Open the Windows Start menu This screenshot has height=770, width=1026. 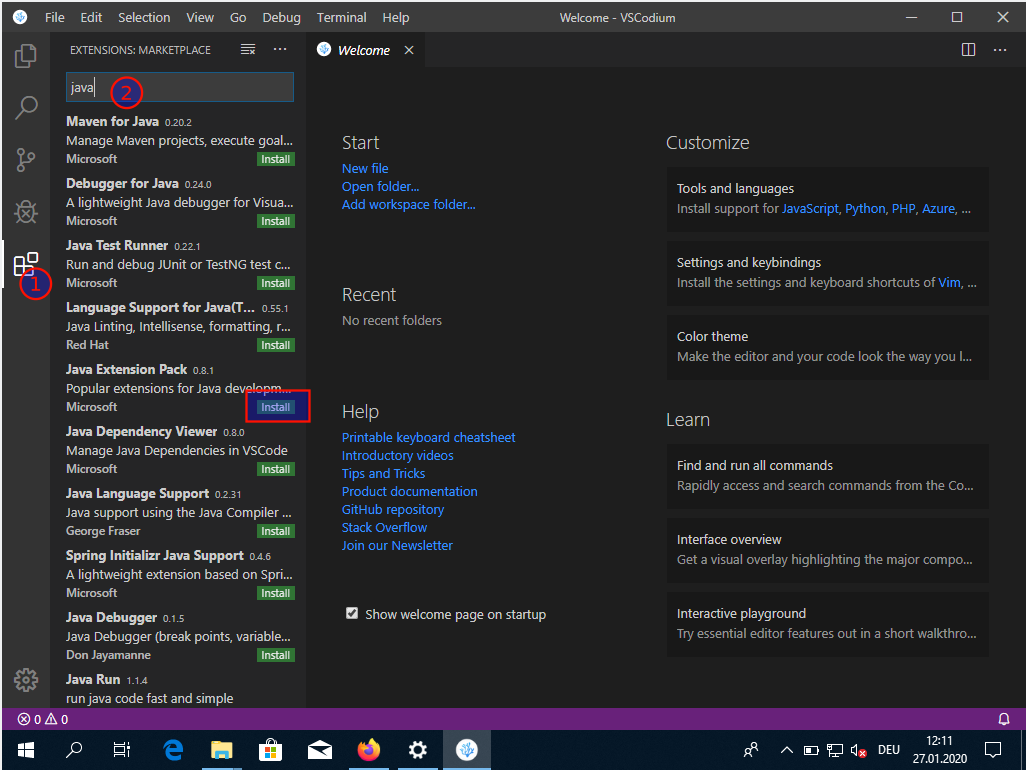(26, 750)
